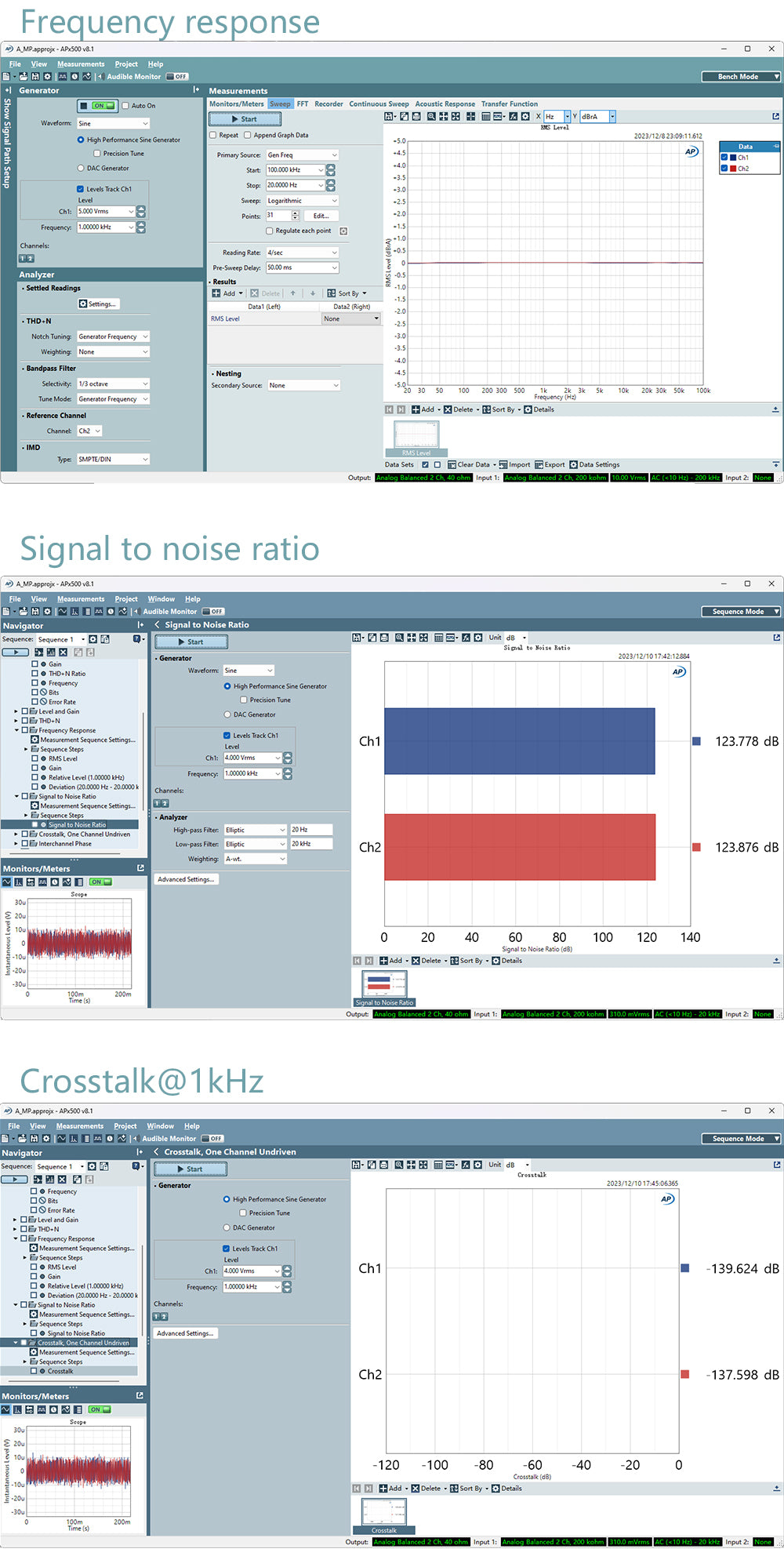Tick the Repeat checkbox
The width and height of the screenshot is (784, 1549).
pos(213,135)
